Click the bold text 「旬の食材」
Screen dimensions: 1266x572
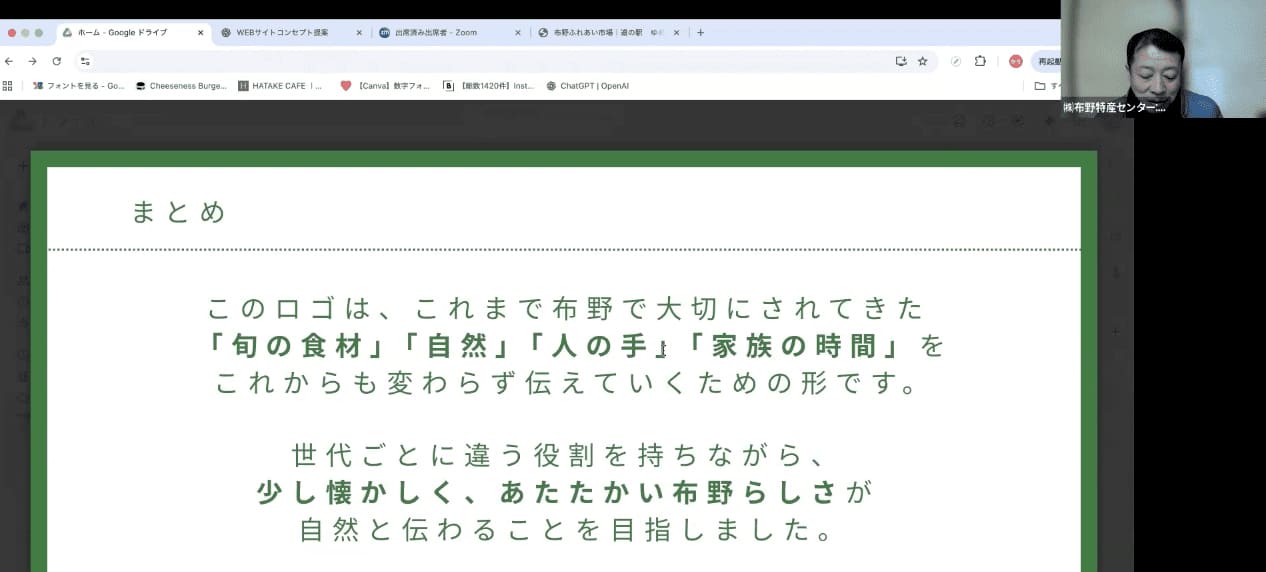coord(298,346)
